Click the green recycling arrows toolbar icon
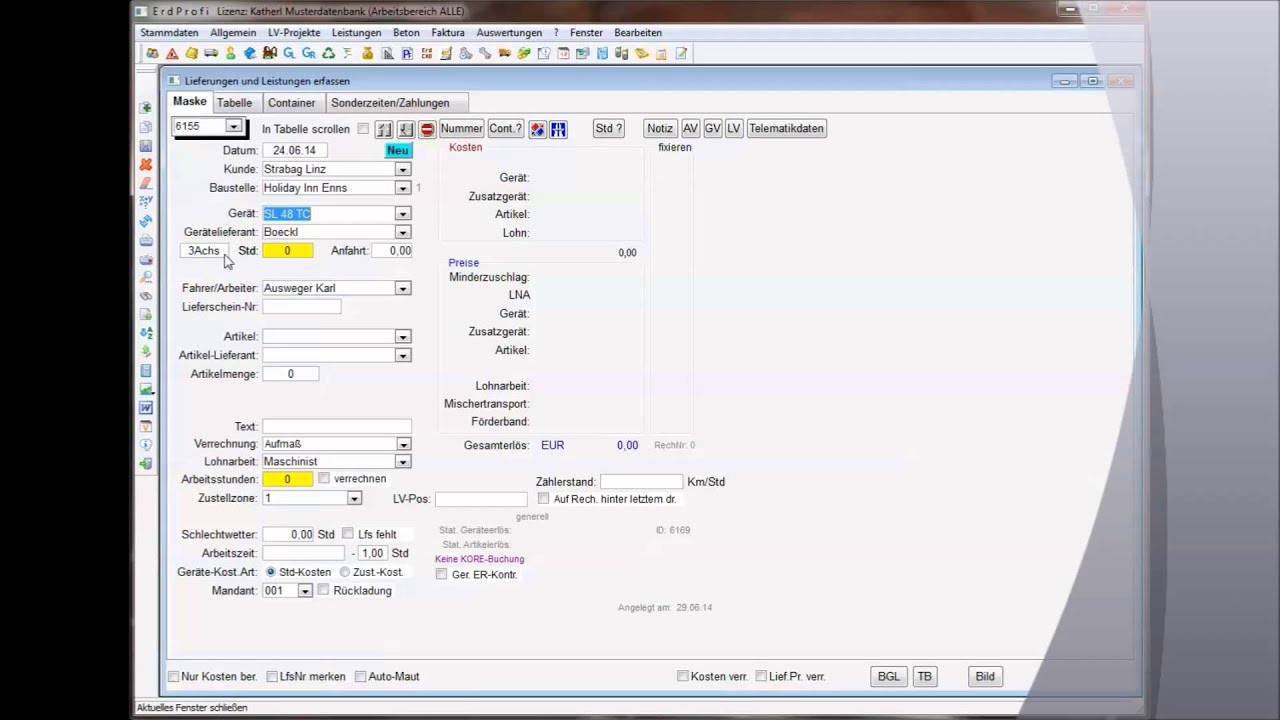The height and width of the screenshot is (720, 1280). (328, 53)
